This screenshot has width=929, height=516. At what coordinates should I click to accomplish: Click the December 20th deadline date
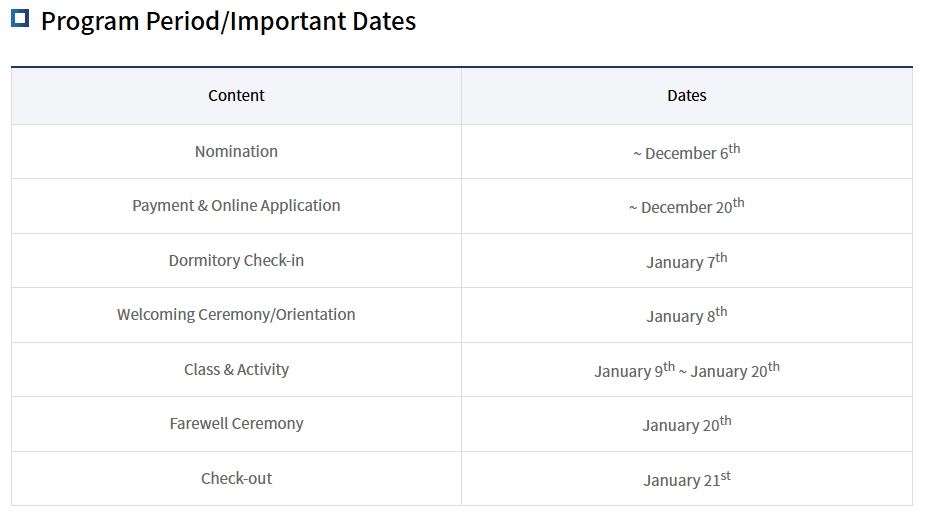click(x=687, y=207)
